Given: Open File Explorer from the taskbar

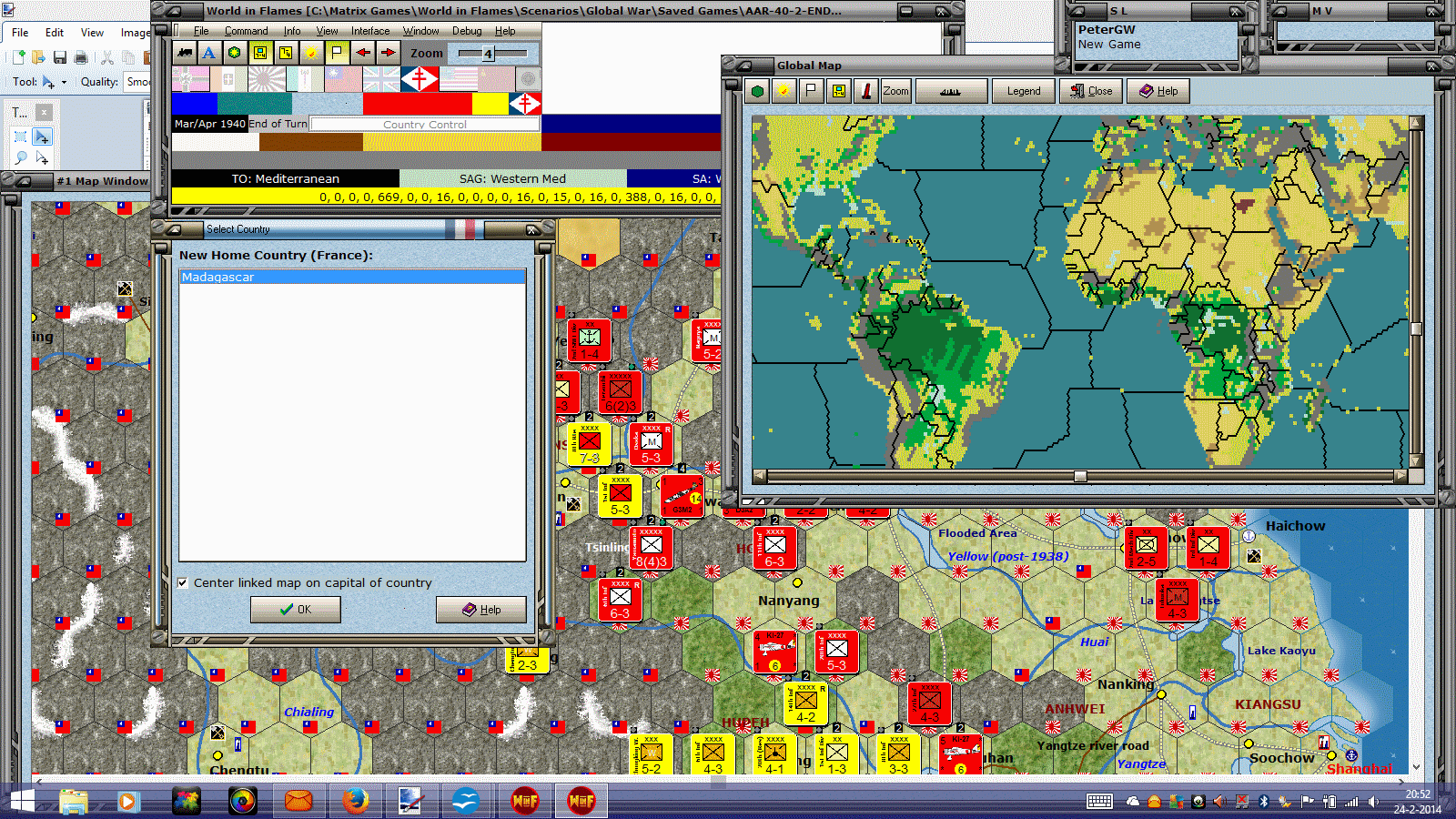Looking at the screenshot, I should 73,801.
